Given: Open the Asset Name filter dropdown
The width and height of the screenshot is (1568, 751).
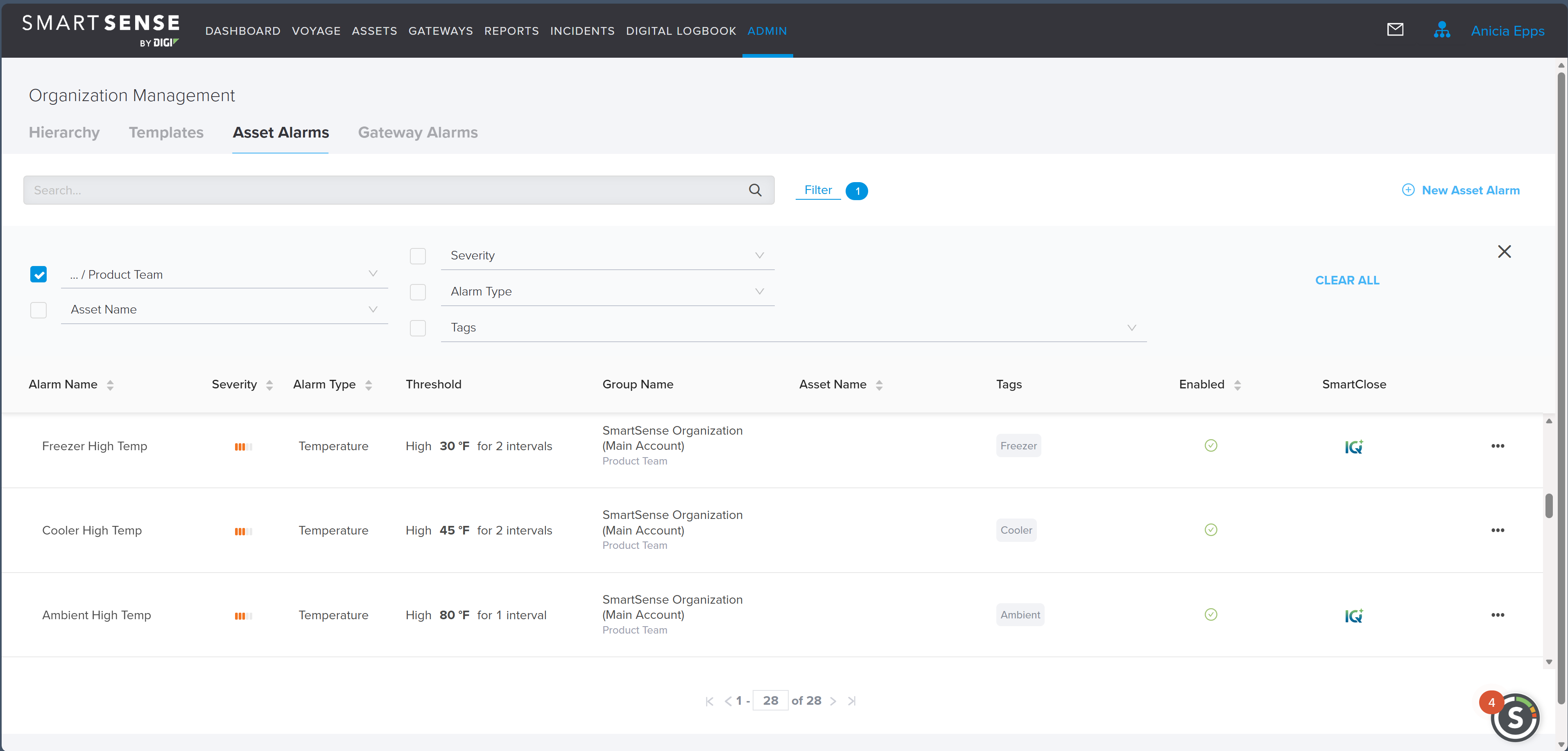Looking at the screenshot, I should [373, 309].
